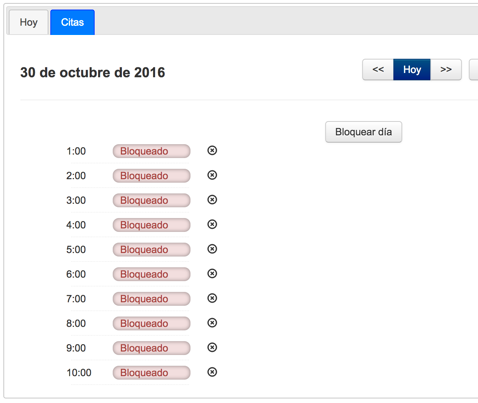Switch to the Hoy tab

pyautogui.click(x=29, y=22)
